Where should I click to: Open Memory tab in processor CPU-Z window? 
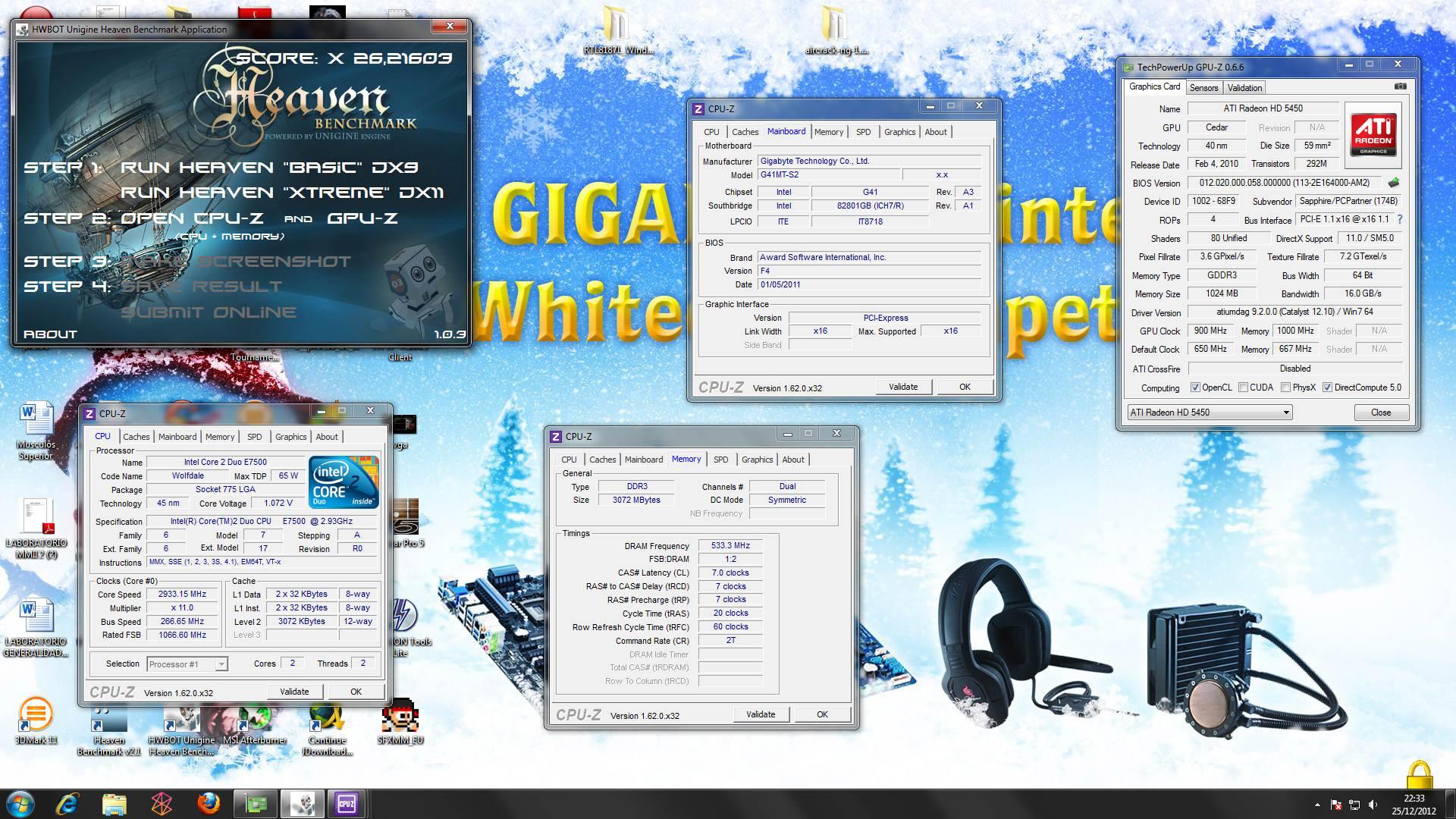coord(220,437)
